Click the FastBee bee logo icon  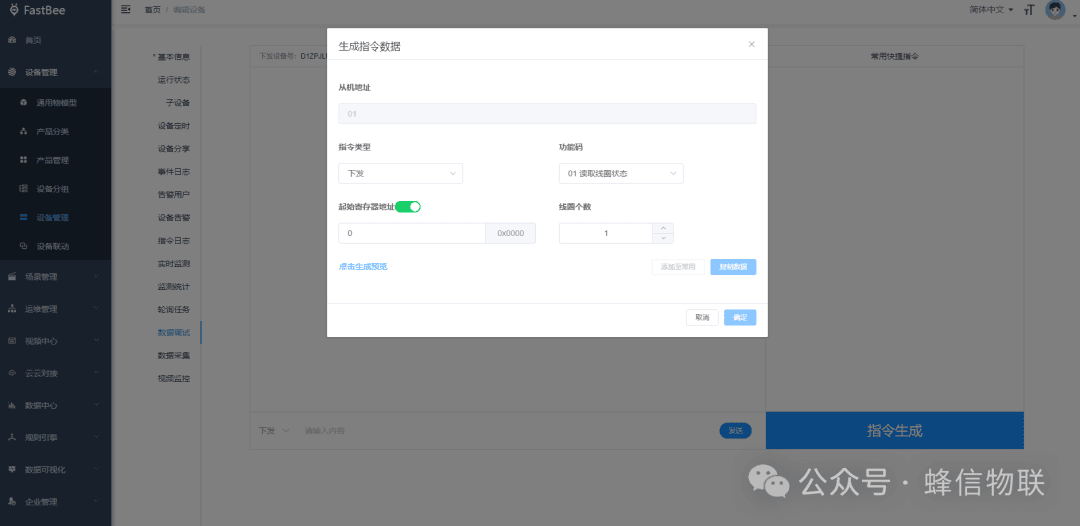(x=14, y=10)
